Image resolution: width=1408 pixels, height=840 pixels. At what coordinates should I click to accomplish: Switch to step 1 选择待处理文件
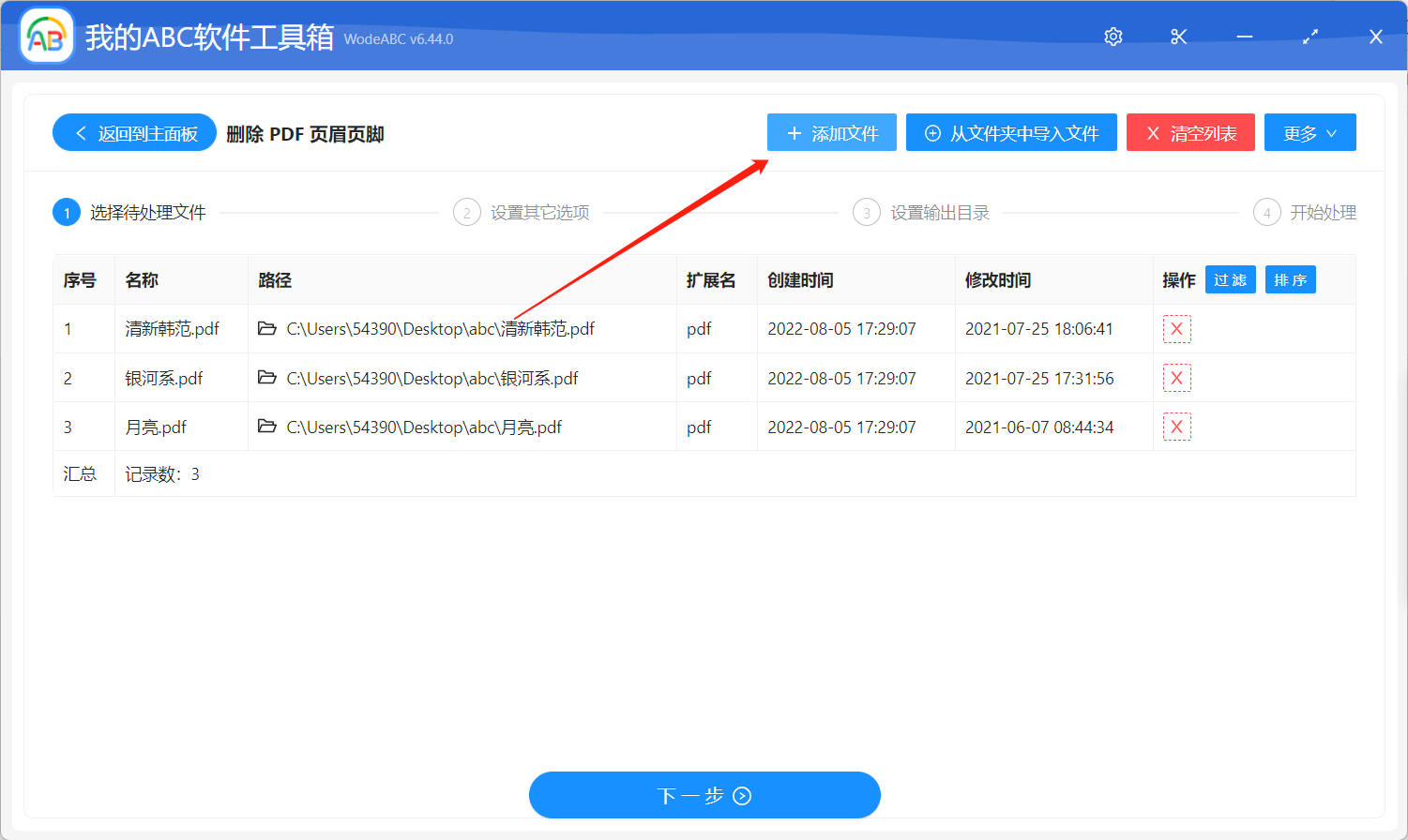coord(129,212)
